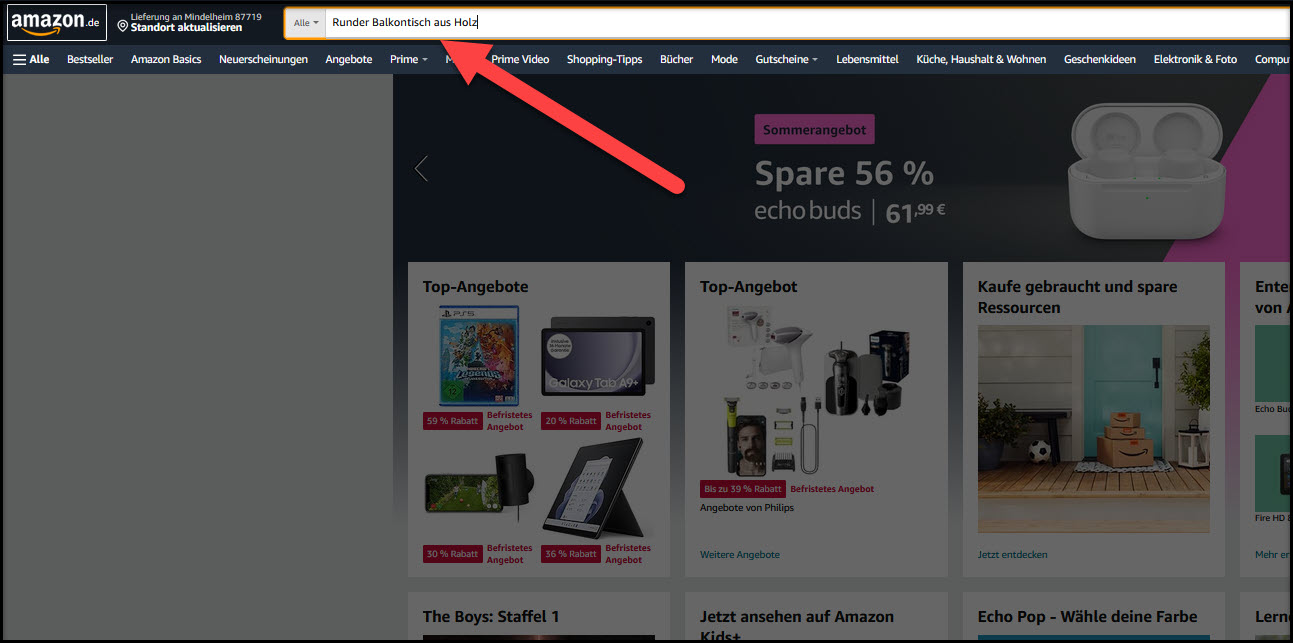Click the 20 % Rabatt badge
Viewport: 1293px width, 643px height.
click(x=570, y=421)
